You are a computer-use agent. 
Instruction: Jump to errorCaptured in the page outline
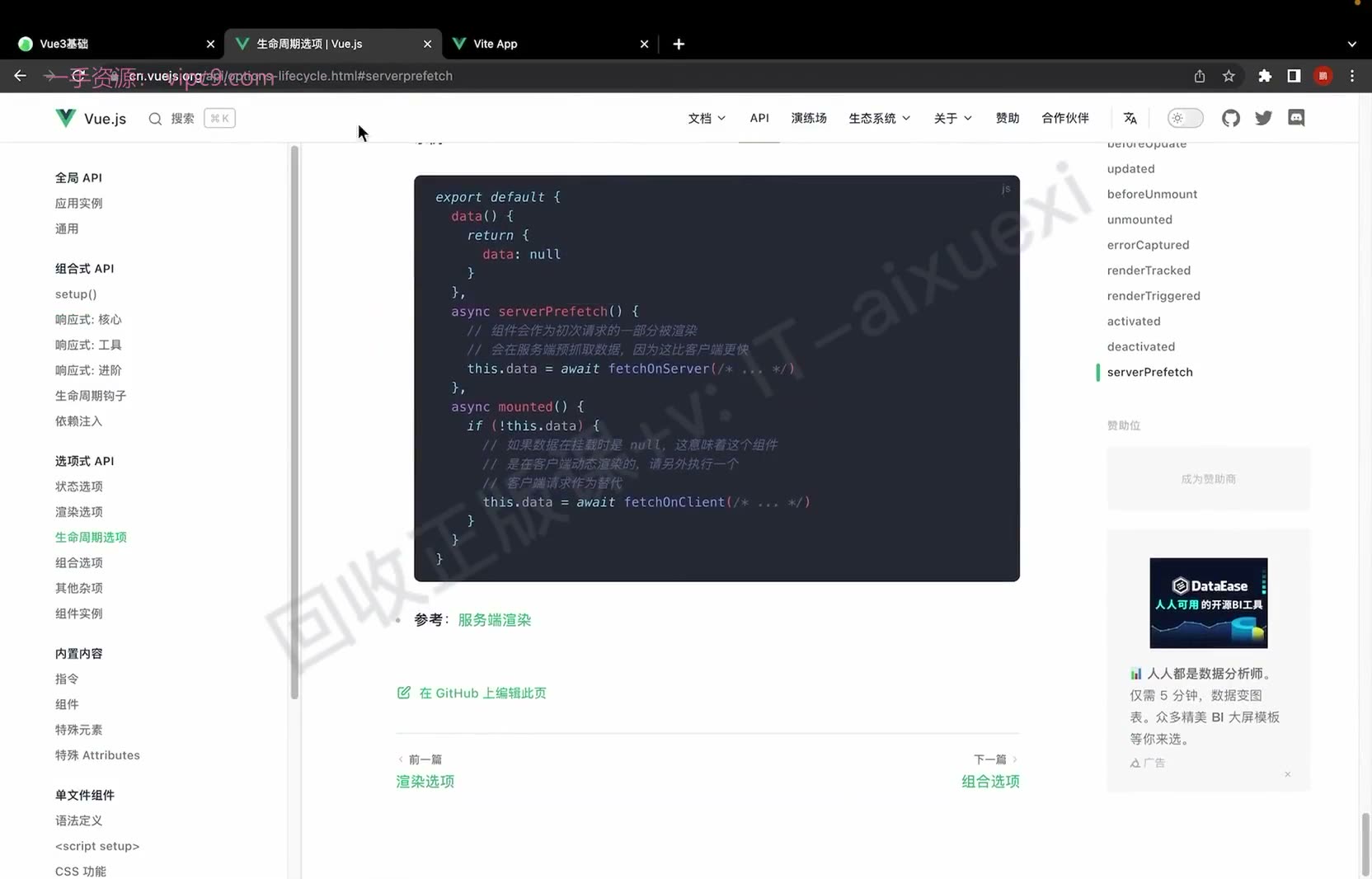1148,245
